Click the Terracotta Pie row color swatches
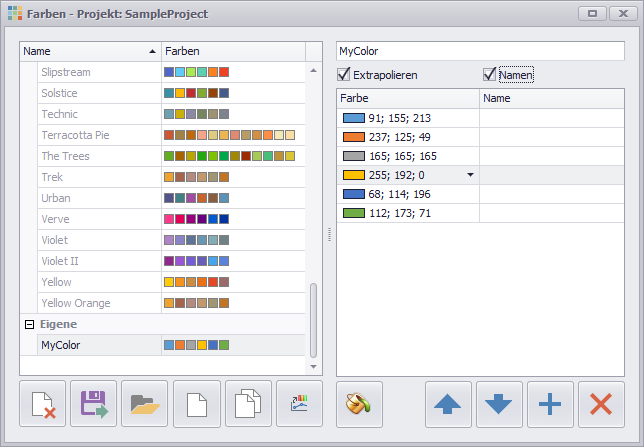 click(x=229, y=135)
